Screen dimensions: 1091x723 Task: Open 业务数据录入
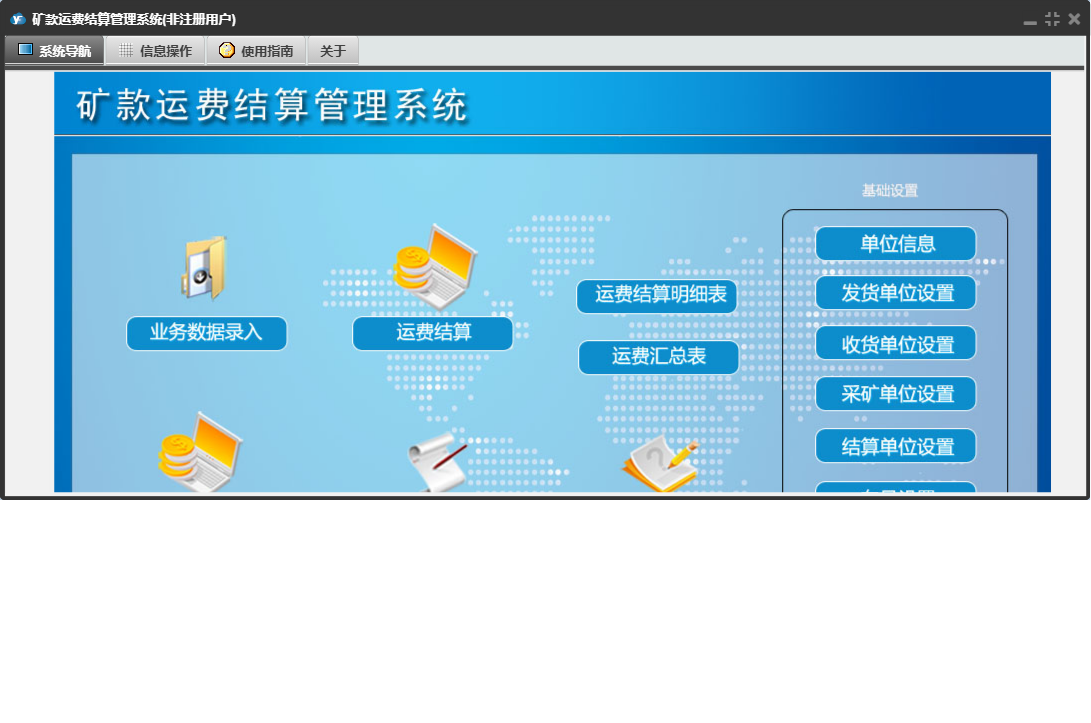pos(207,333)
